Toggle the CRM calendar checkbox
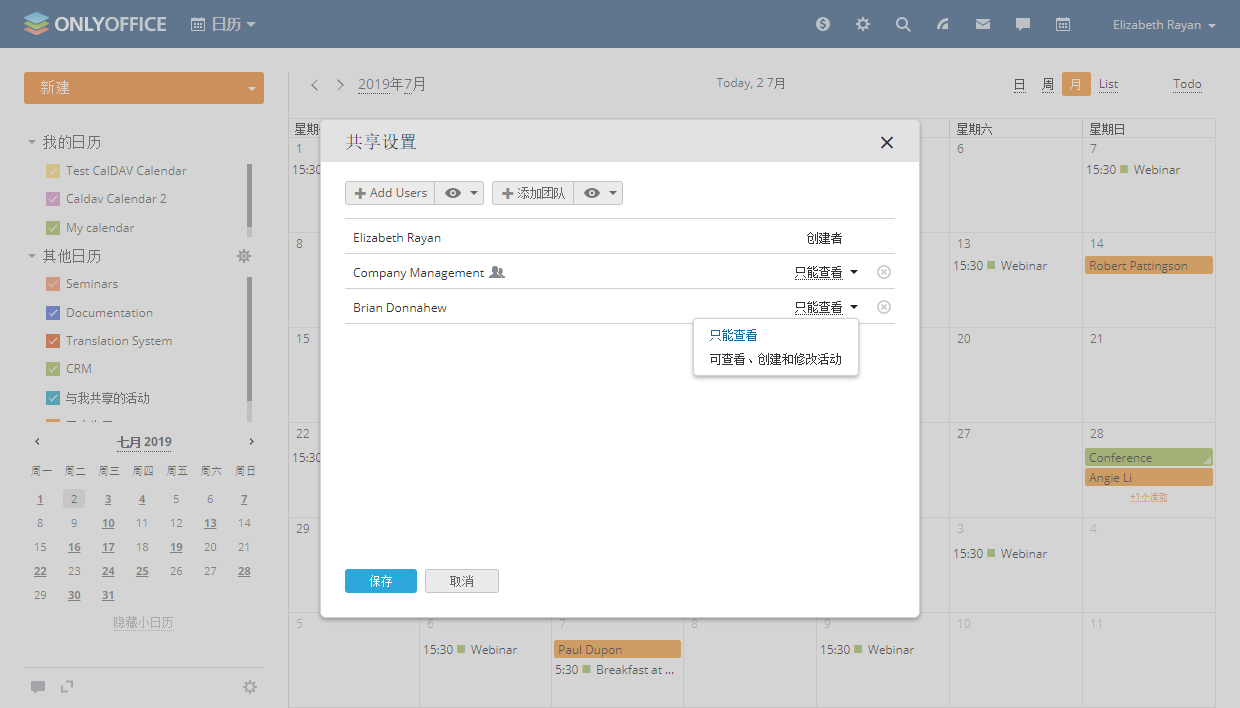 (53, 369)
